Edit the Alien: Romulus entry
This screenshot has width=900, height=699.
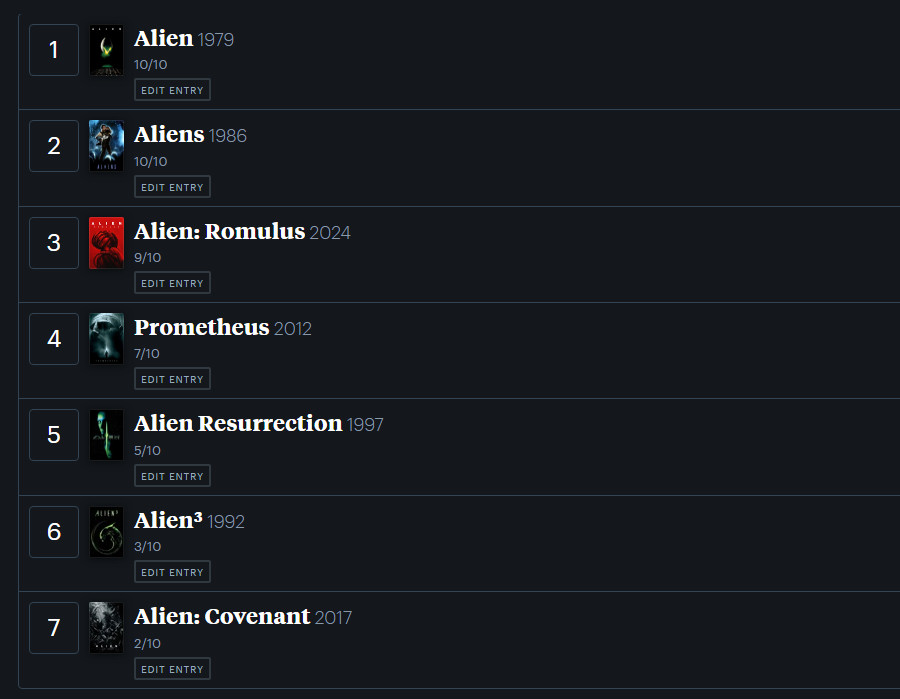click(x=172, y=283)
